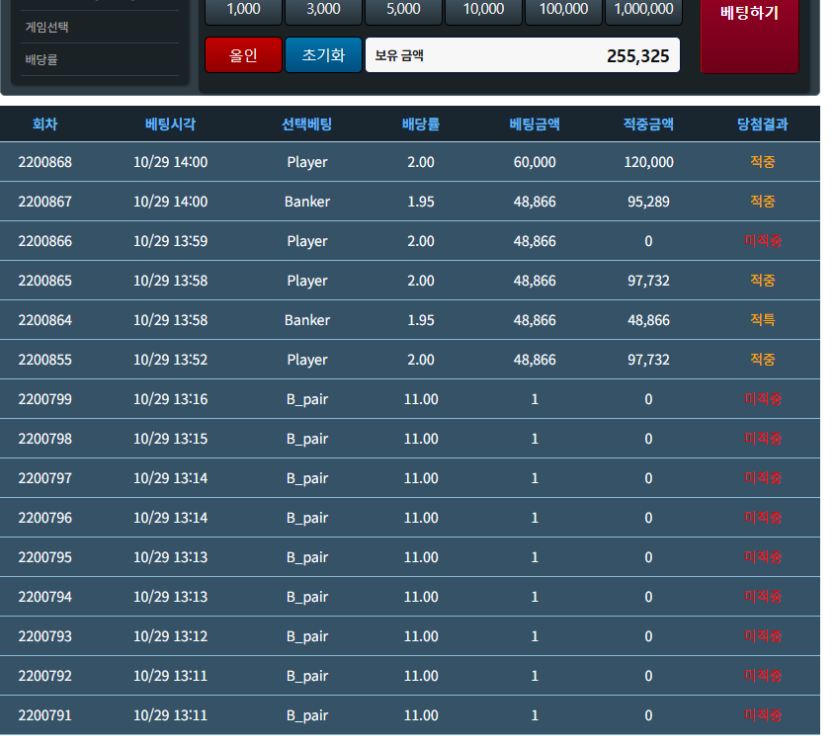This screenshot has width=835, height=746.
Task: Click the 적중금액 column header
Action: coord(649,124)
